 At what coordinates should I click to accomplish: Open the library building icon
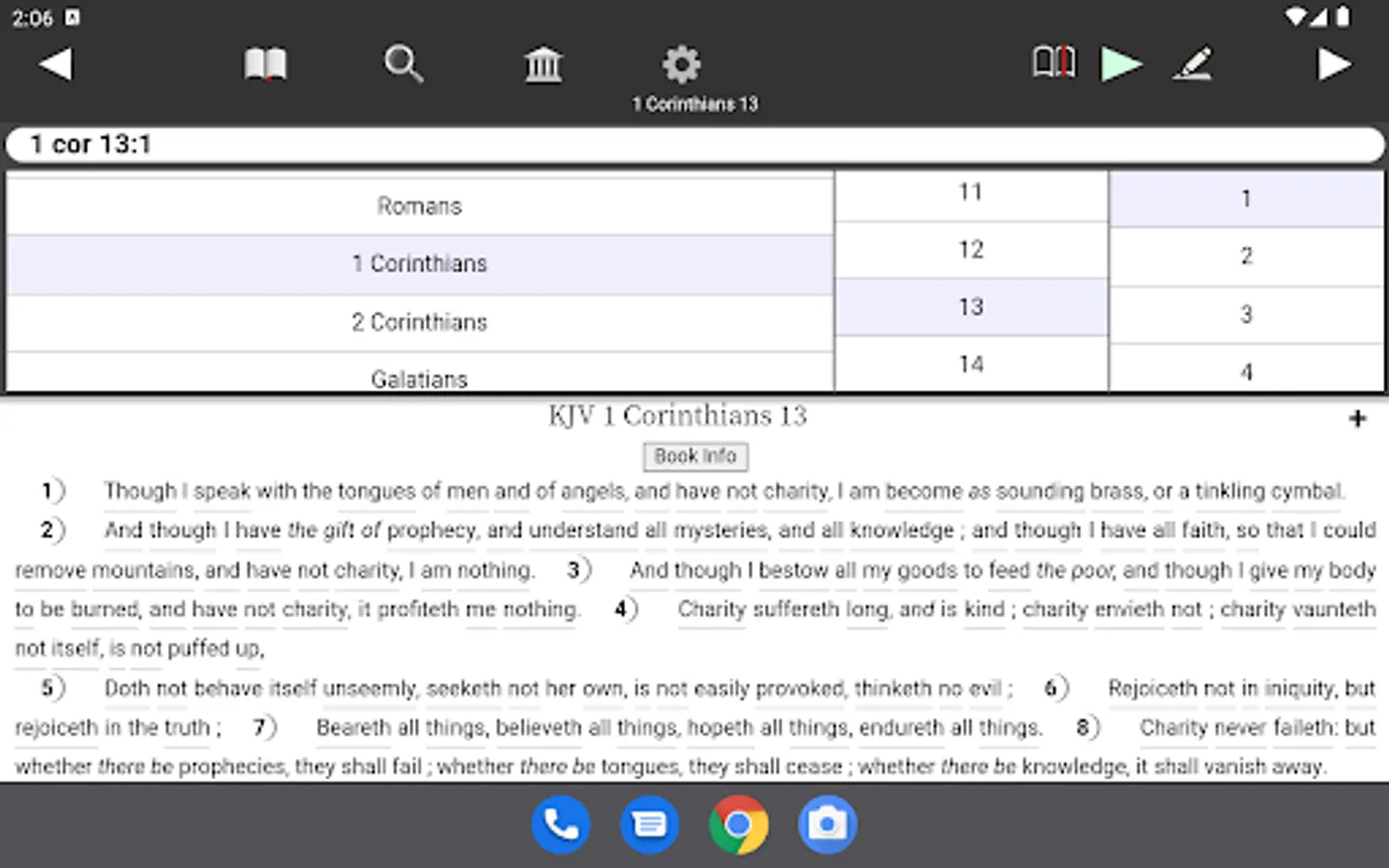tap(543, 65)
